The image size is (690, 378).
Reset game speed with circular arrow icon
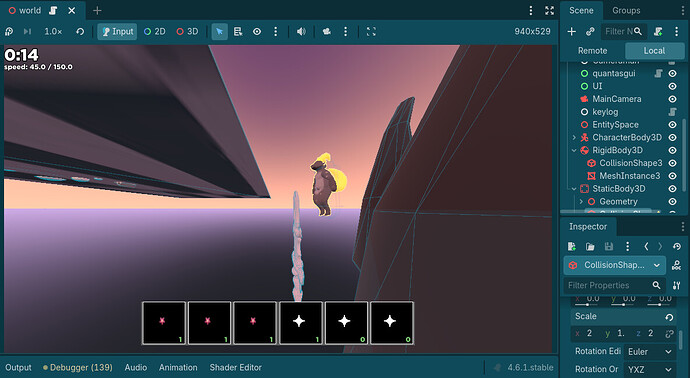point(80,32)
